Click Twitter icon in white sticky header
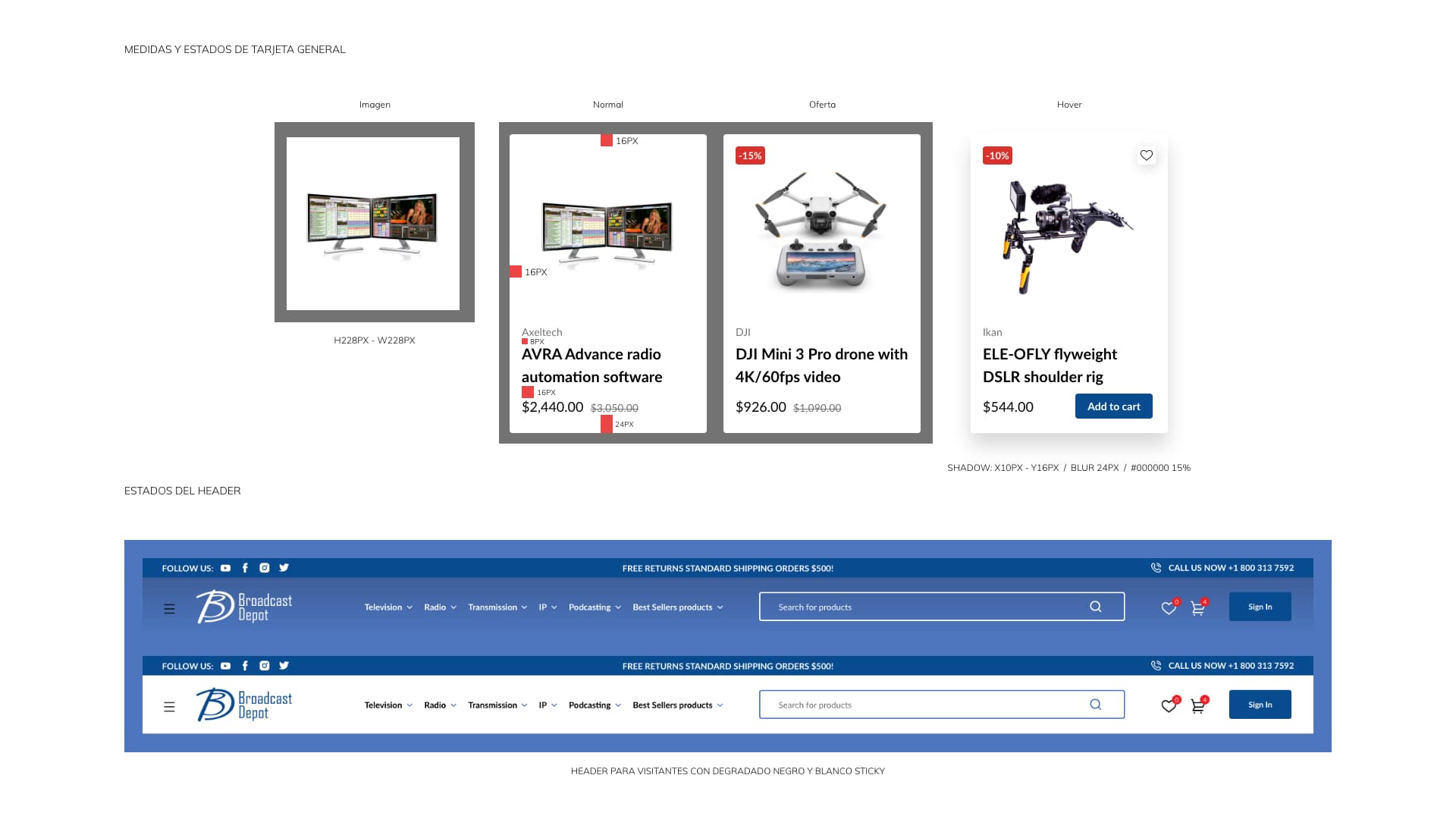 tap(284, 666)
